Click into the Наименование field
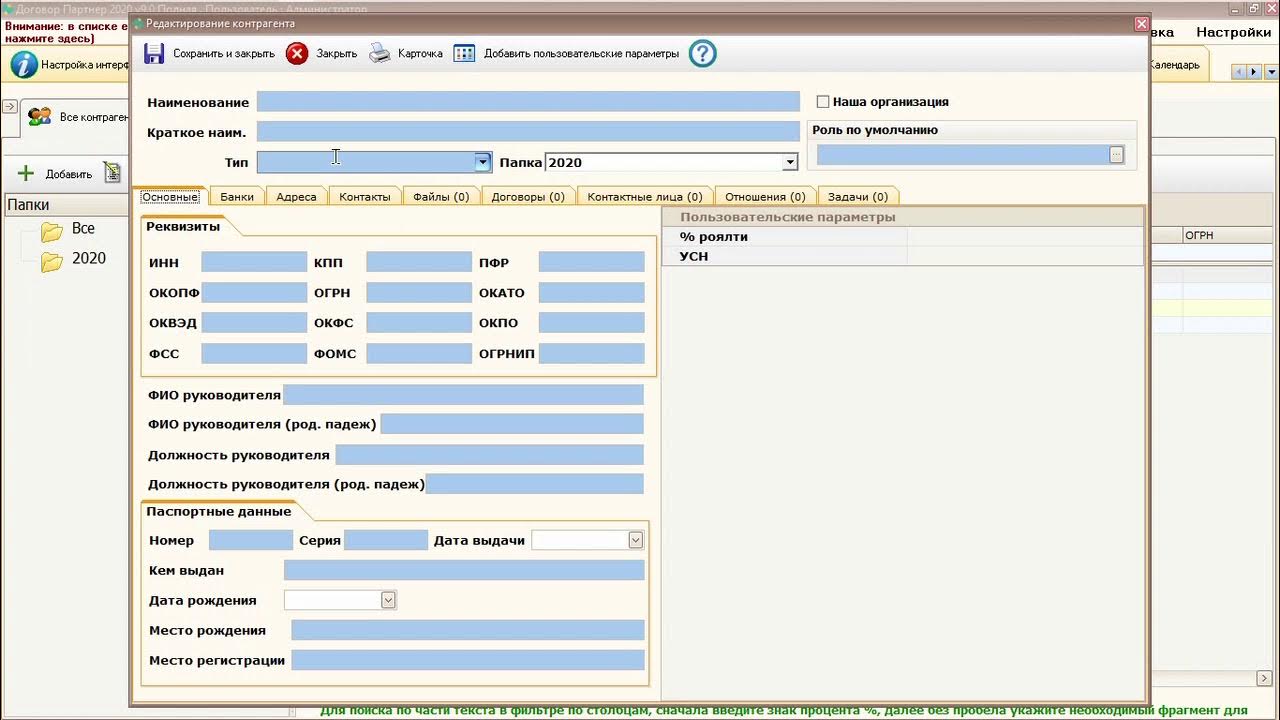The width and height of the screenshot is (1280, 720). pyautogui.click(x=528, y=102)
